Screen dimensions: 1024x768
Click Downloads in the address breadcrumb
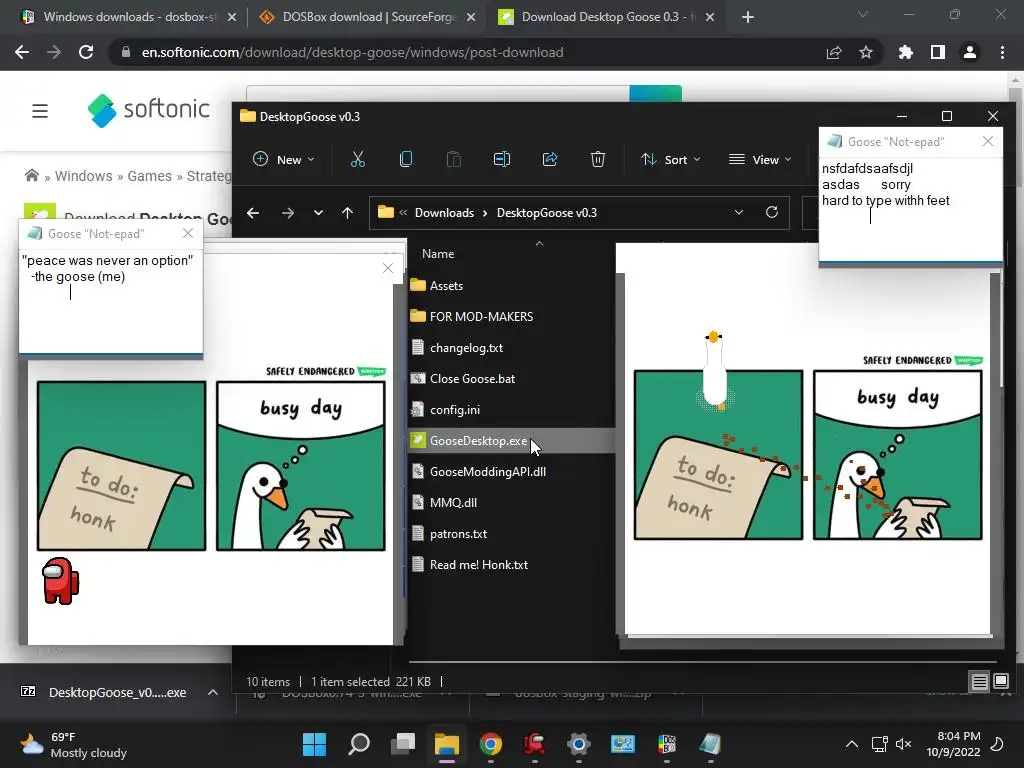(444, 213)
